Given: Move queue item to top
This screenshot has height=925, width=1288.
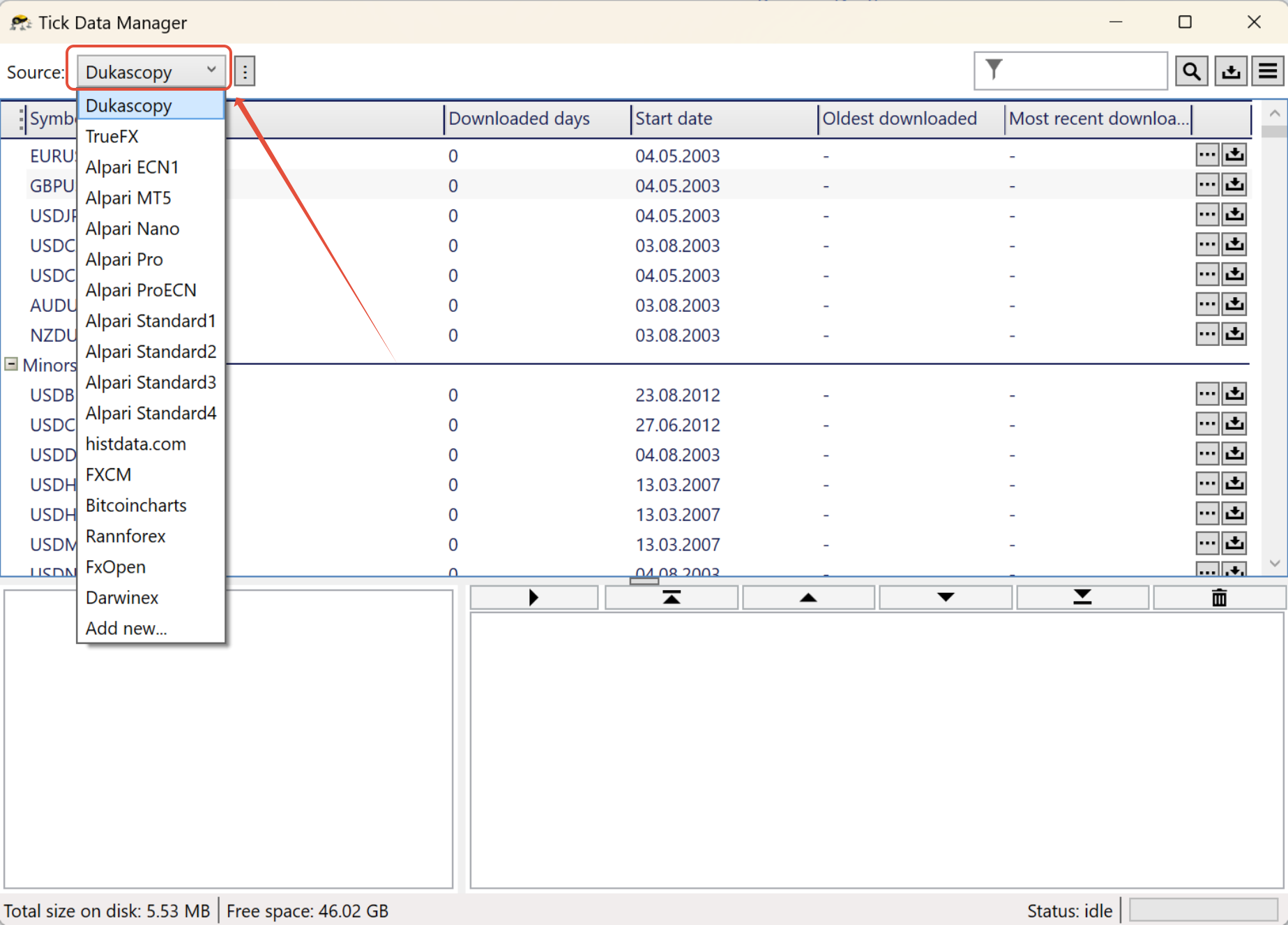Looking at the screenshot, I should (x=672, y=597).
